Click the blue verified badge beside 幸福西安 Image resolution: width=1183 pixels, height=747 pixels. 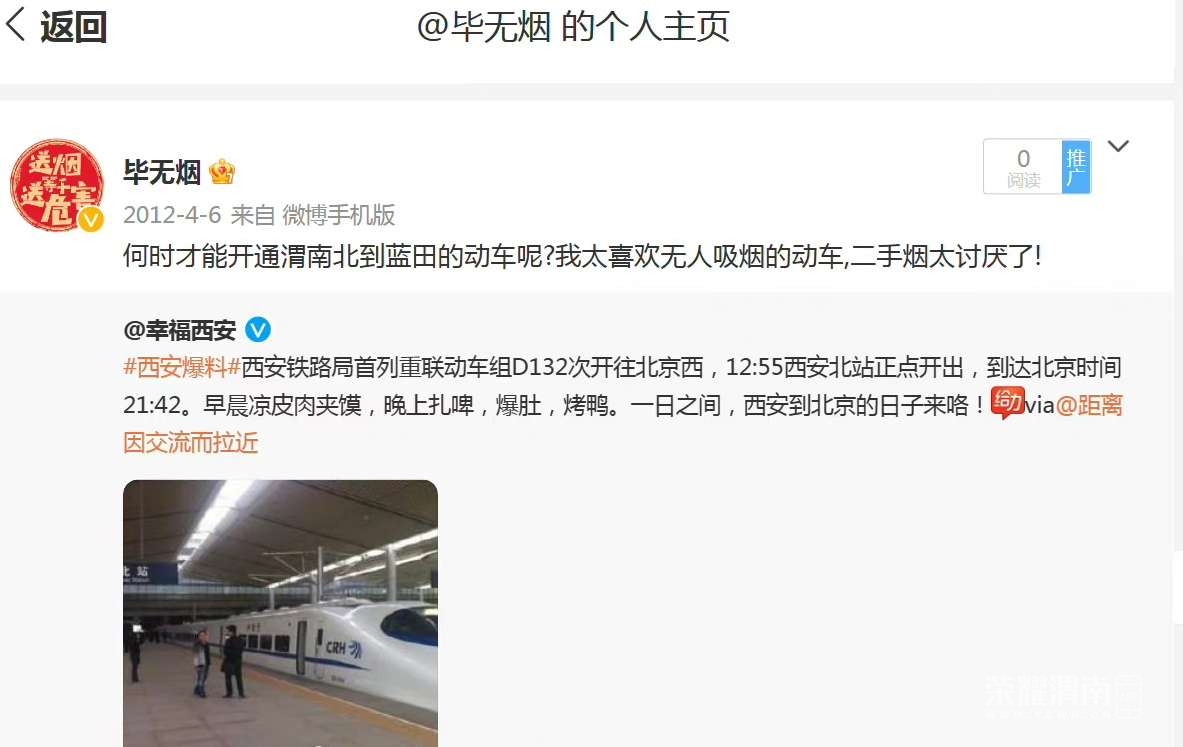(x=258, y=330)
